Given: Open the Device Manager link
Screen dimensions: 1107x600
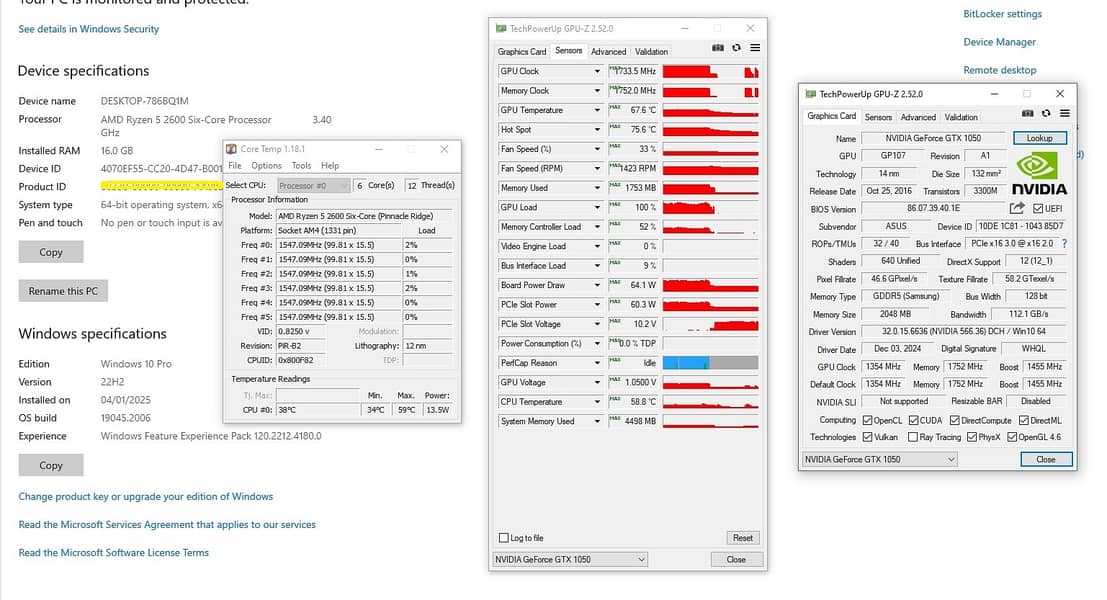Looking at the screenshot, I should pyautogui.click(x=999, y=42).
